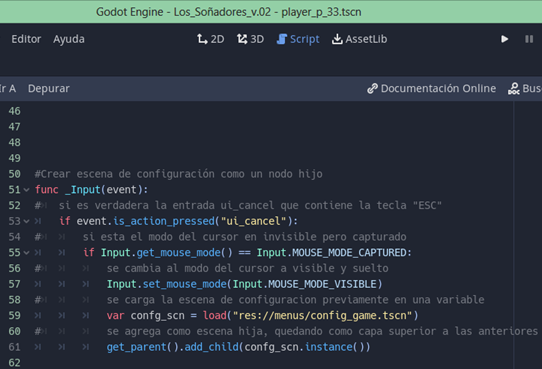
Task: Click the 3D workspace axes icon
Action: (242, 39)
